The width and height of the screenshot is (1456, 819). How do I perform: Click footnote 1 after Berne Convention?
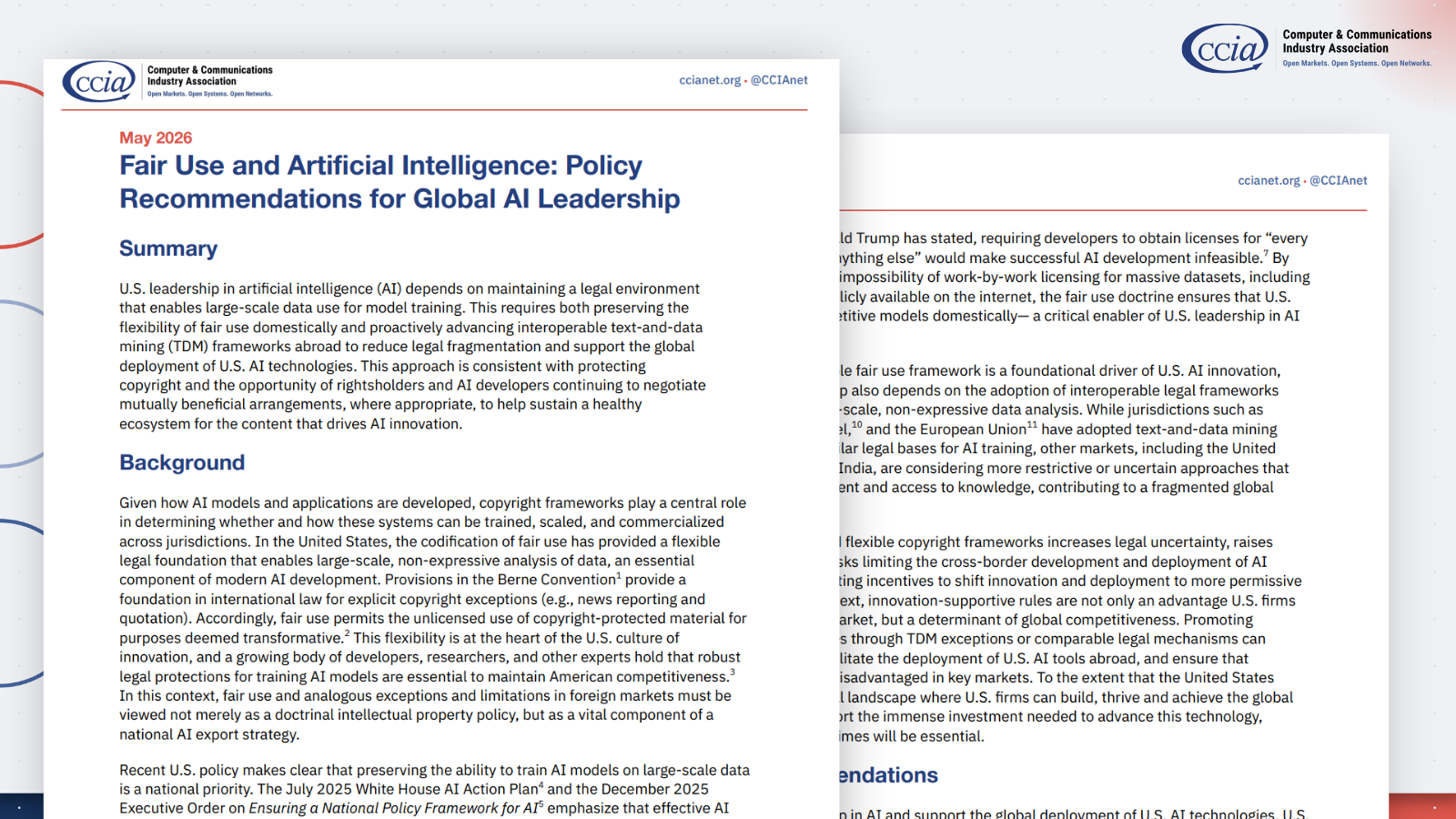pos(619,576)
